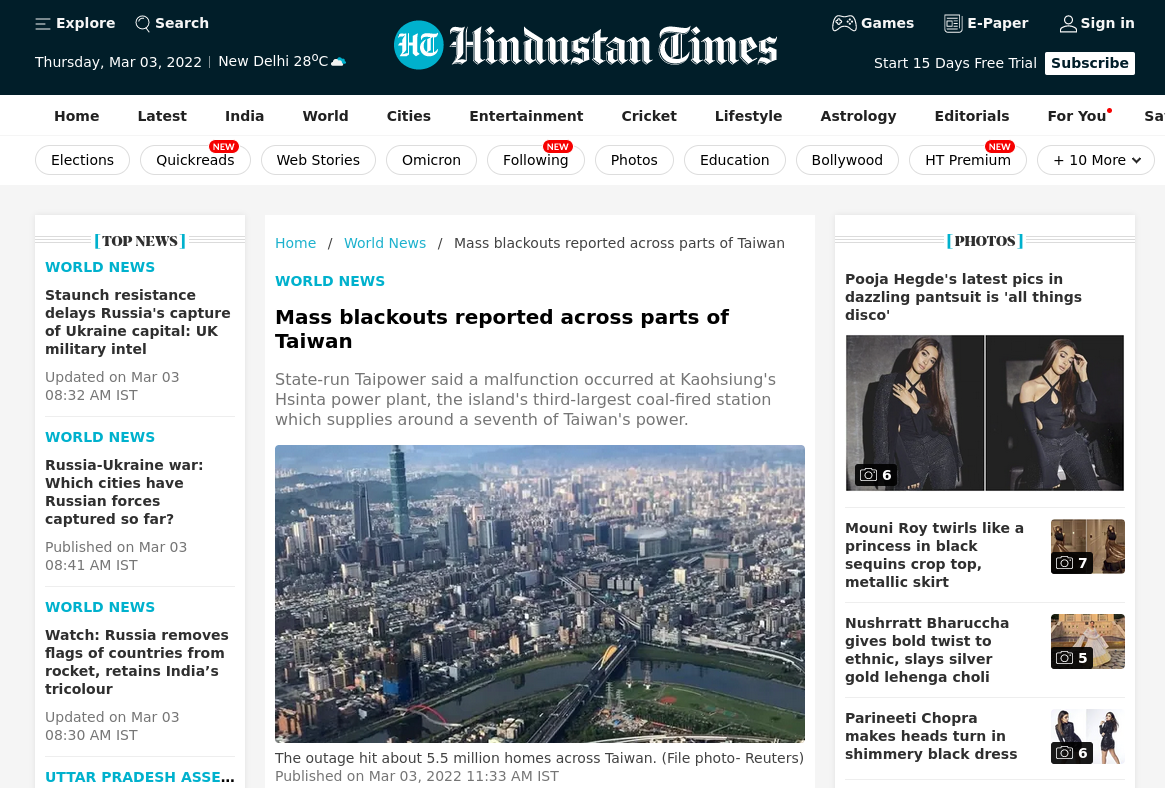Click the weather cloud icon
Viewport: 1165px width, 788px height.
click(338, 62)
